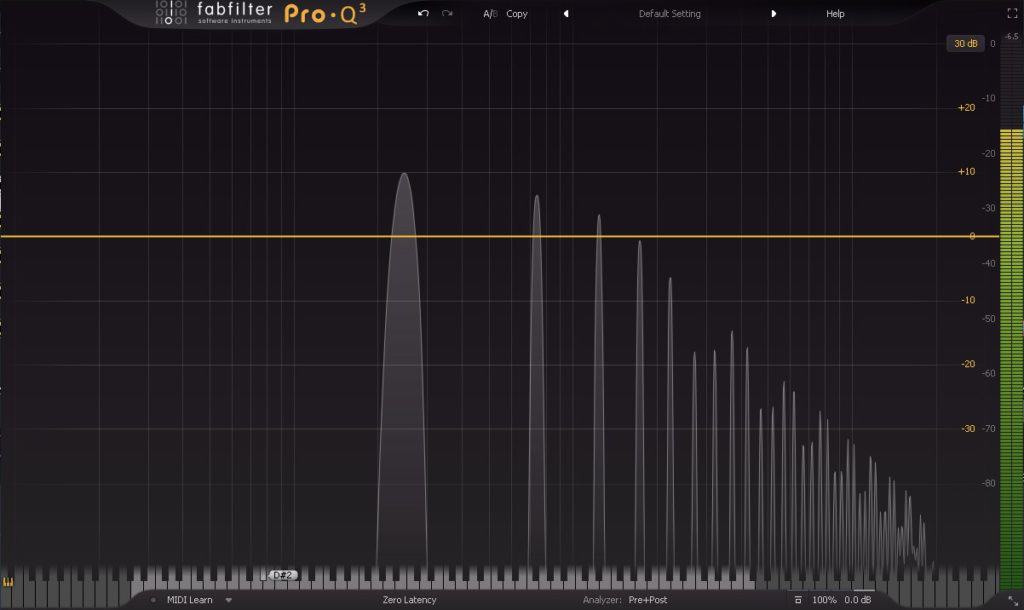Click the D#2 key on piano keyboard
1024x610 pixels.
coord(282,575)
